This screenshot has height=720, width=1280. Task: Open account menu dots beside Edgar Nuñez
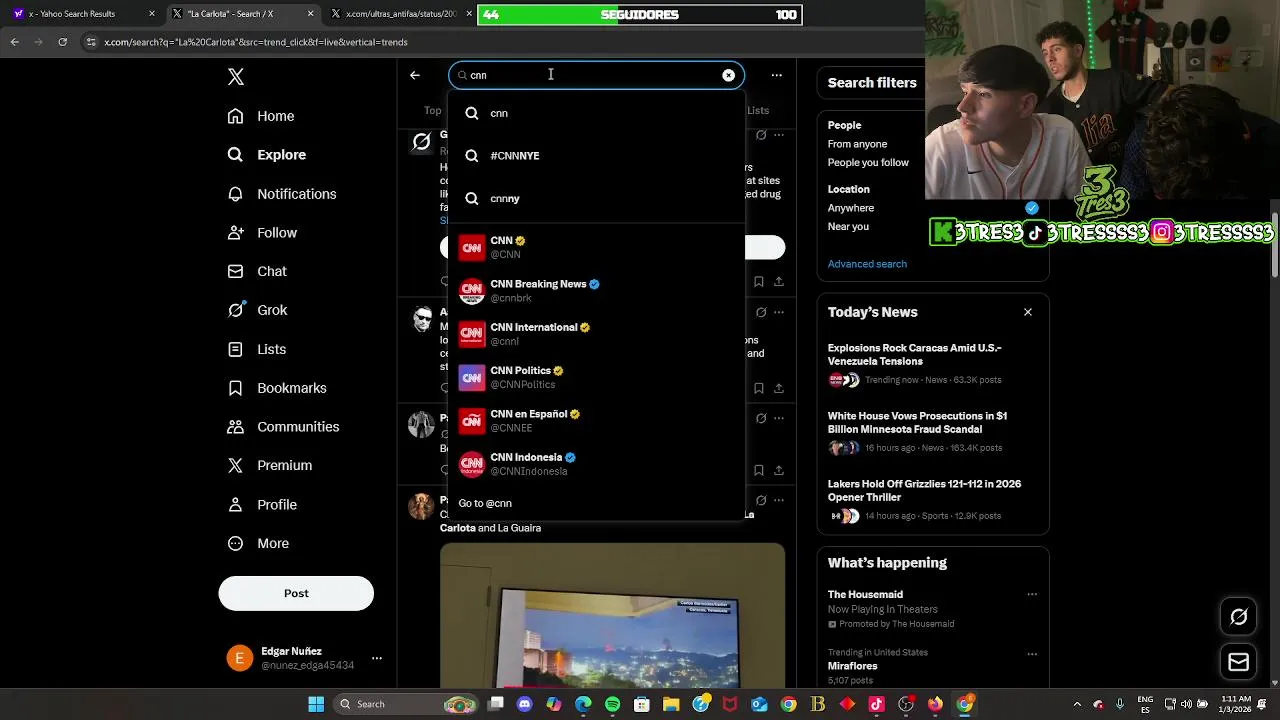(377, 658)
